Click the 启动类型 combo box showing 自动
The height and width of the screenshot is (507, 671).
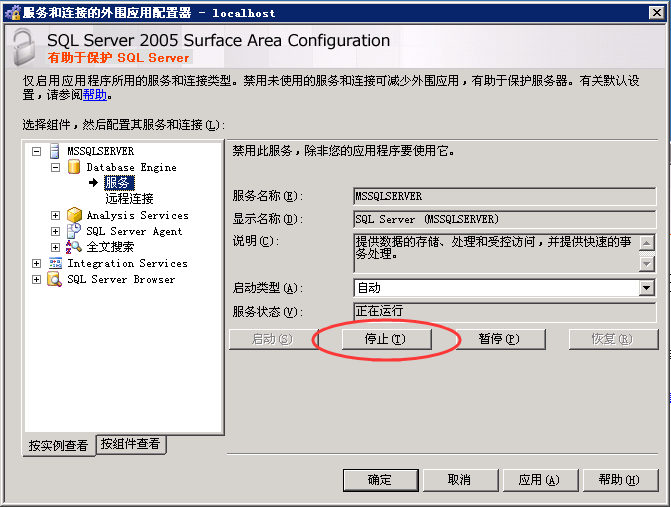(x=505, y=288)
